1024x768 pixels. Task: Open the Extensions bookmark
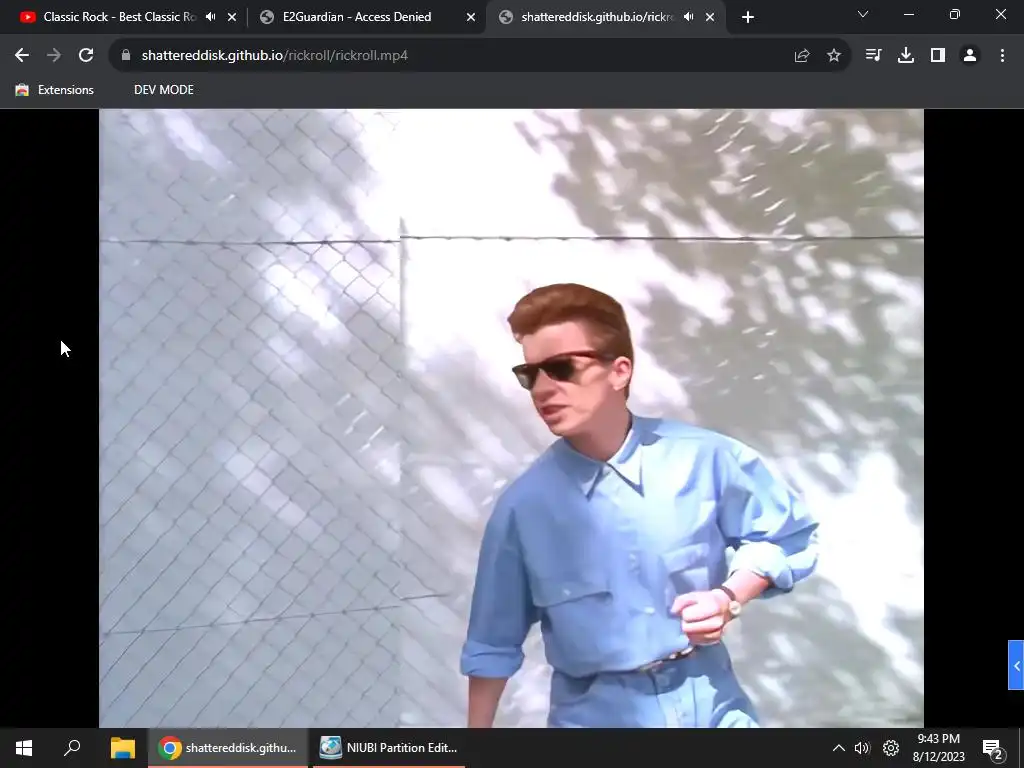tap(55, 90)
